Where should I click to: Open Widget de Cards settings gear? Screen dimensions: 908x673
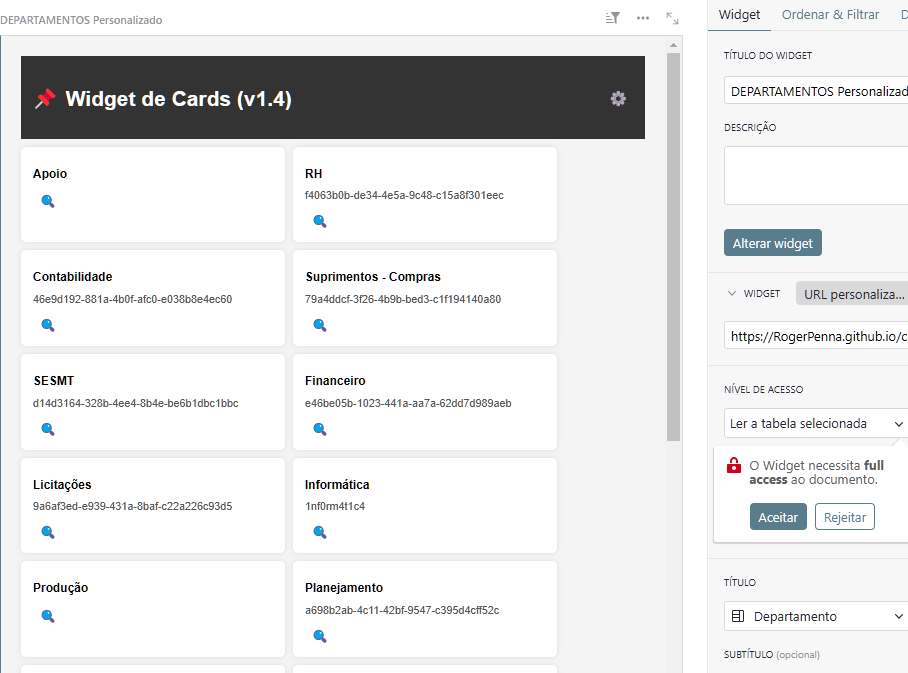(618, 98)
